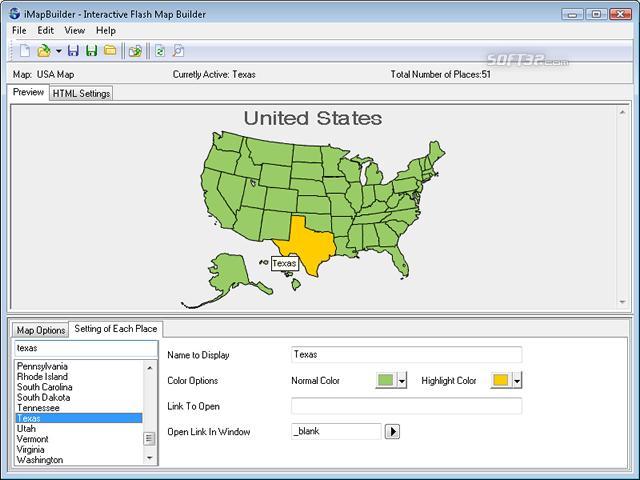Select the Setting of Each Place tab
The image size is (640, 480).
(116, 329)
